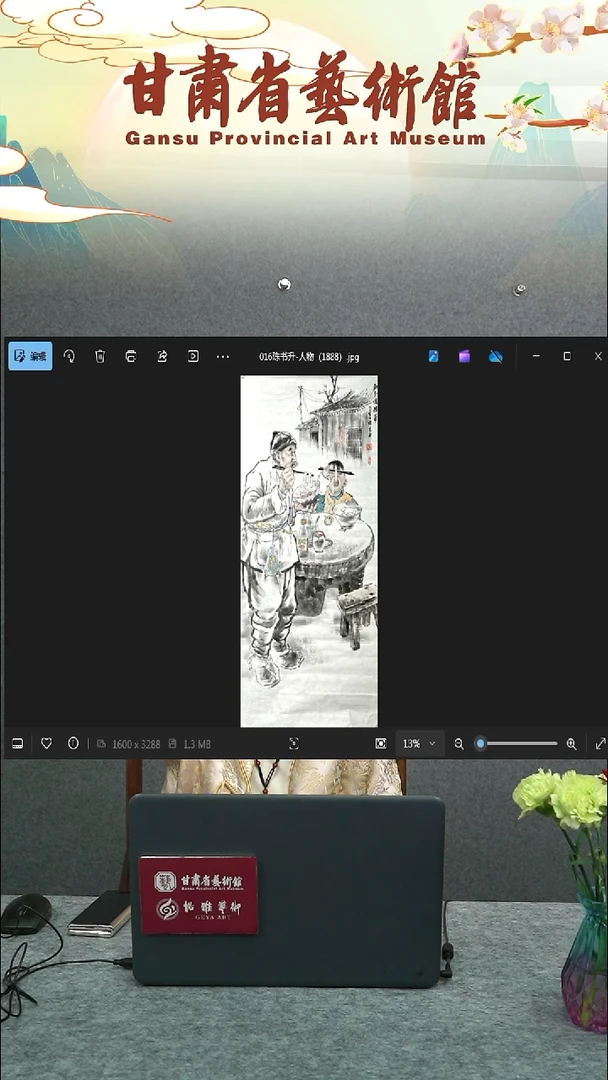The image size is (608, 1080).
Task: Close the Photos viewer window
Action: click(x=598, y=356)
